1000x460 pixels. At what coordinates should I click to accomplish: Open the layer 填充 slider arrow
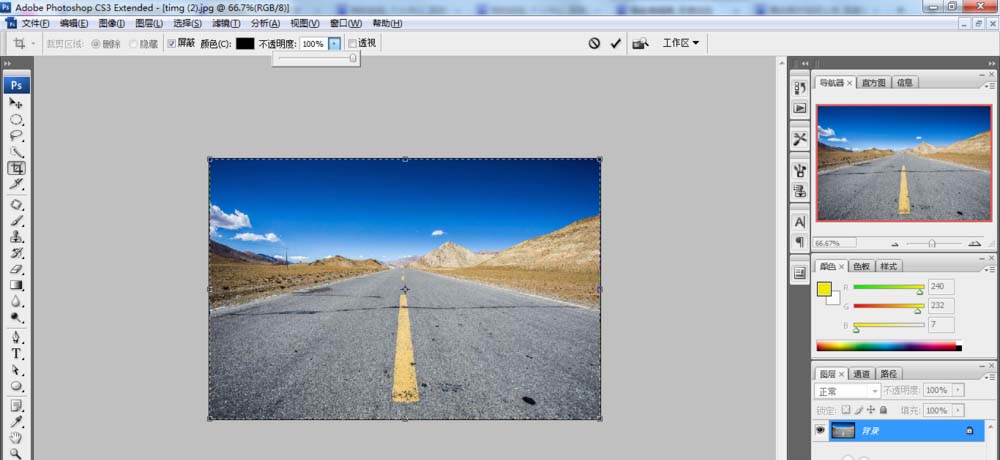[958, 410]
